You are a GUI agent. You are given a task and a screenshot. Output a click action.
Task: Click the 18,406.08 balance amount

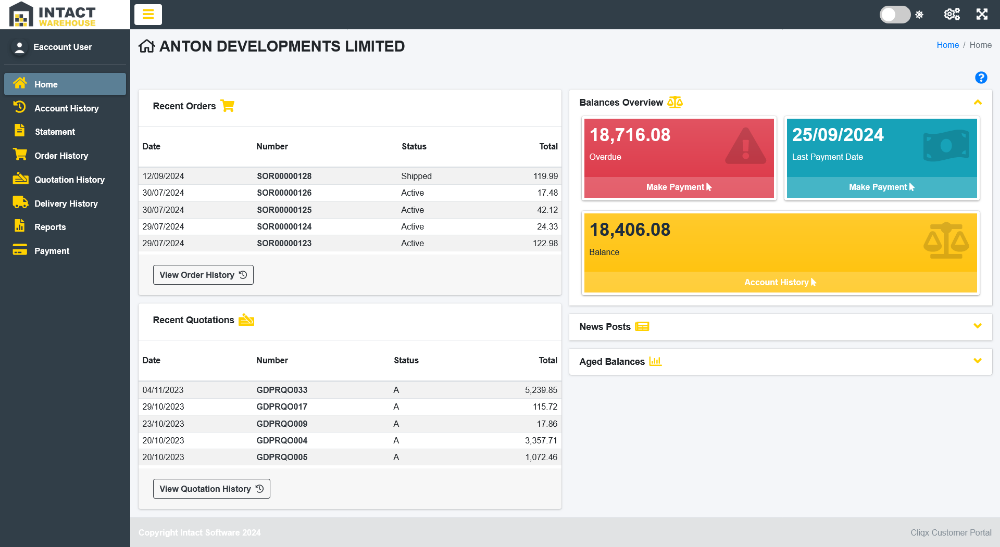(630, 230)
